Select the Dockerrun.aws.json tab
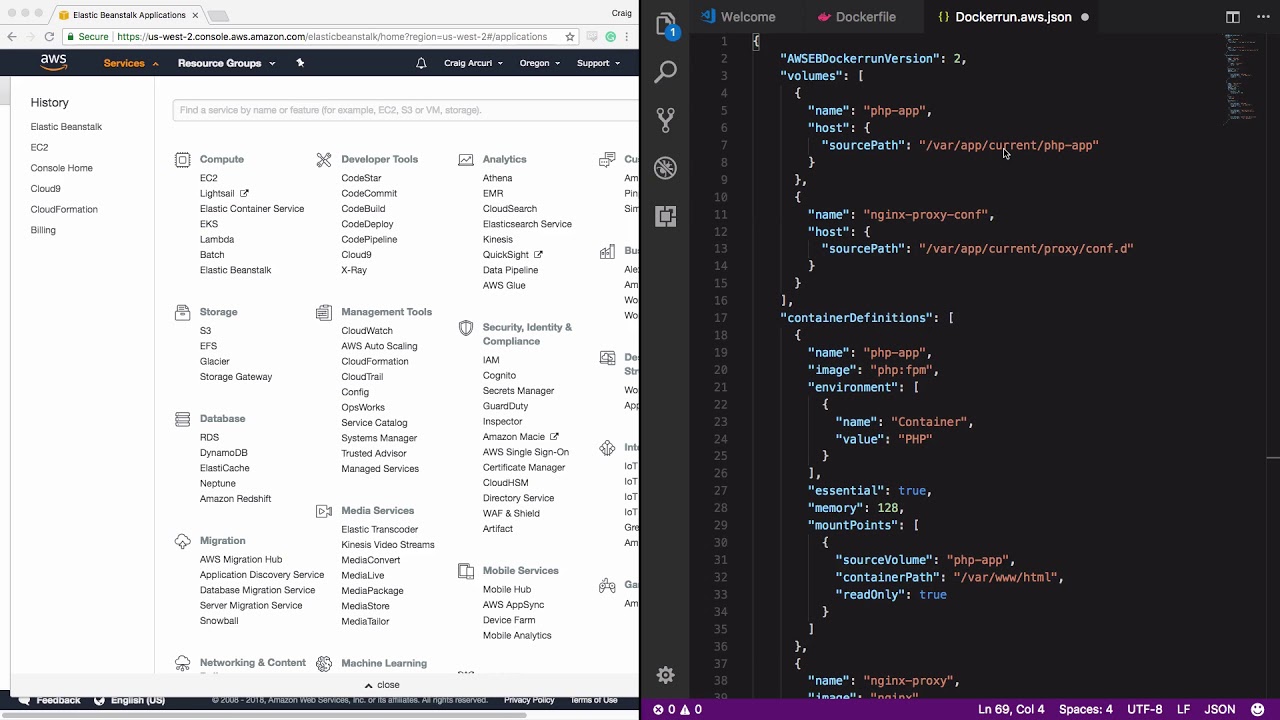Viewport: 1280px width, 720px height. [x=1013, y=17]
